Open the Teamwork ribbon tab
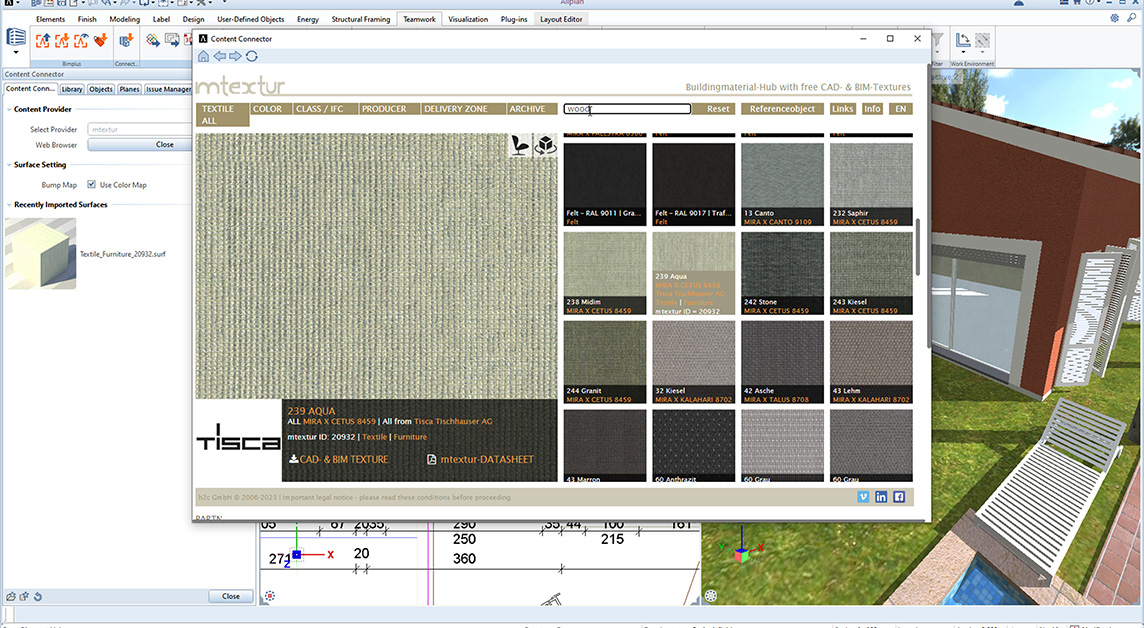This screenshot has height=628, width=1144. click(x=420, y=19)
